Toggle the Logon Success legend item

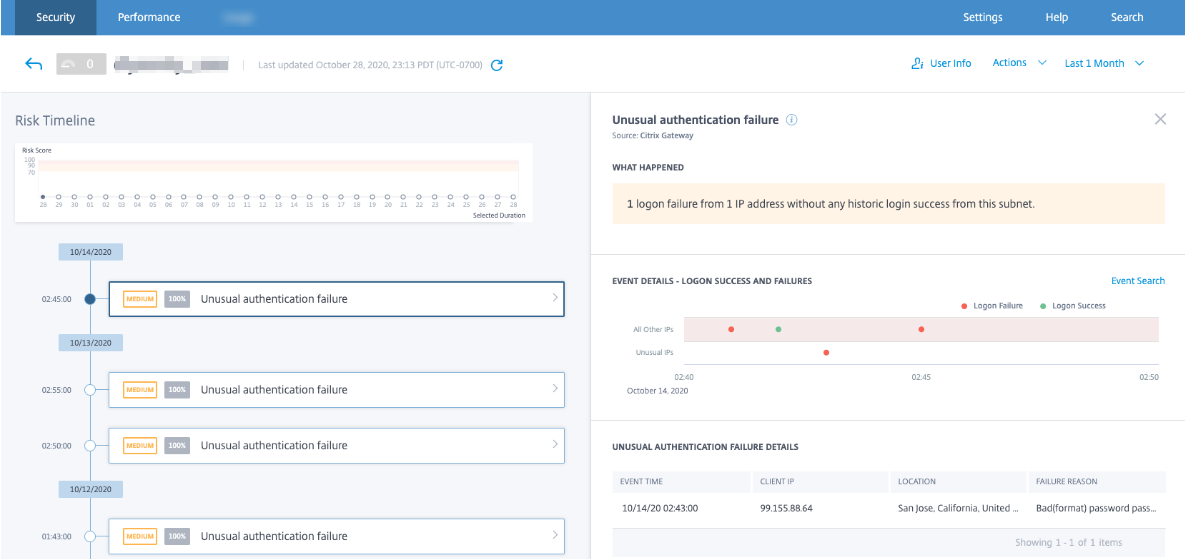[x=1072, y=306]
